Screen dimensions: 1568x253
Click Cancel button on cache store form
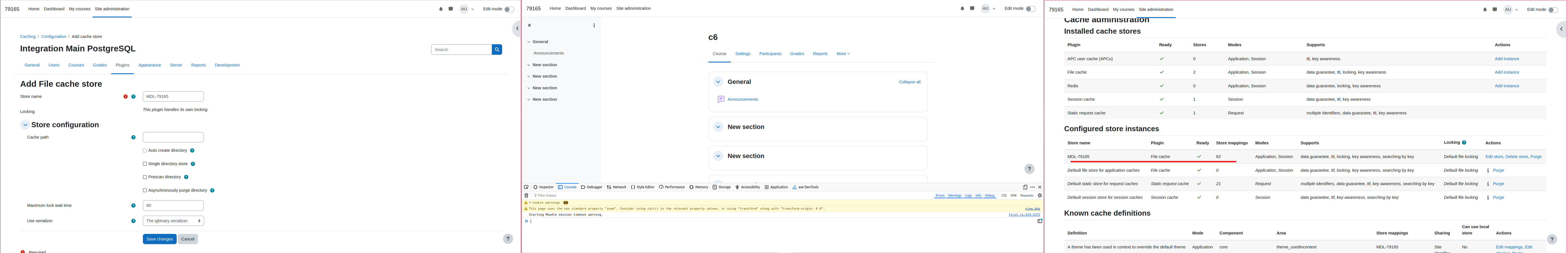pyautogui.click(x=188, y=239)
